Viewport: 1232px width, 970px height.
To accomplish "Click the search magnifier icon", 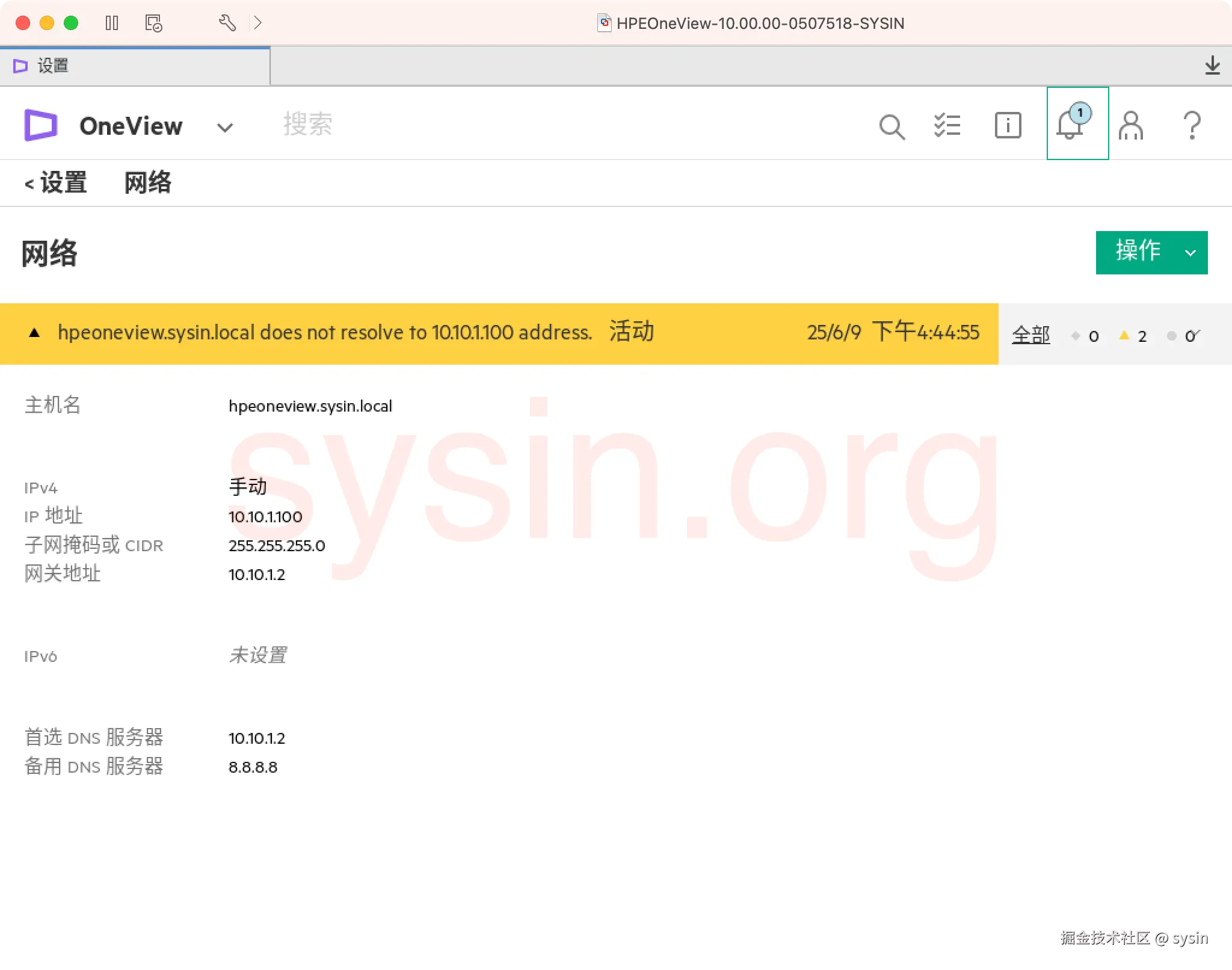I will pyautogui.click(x=892, y=126).
